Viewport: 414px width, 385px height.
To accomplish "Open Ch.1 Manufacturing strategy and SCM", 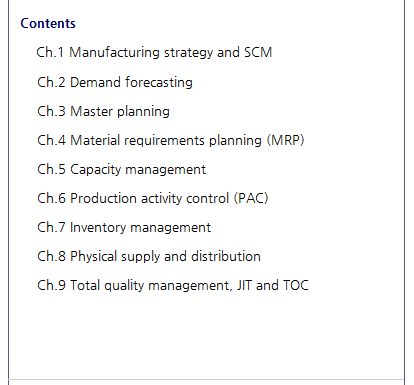I will click(x=154, y=53).
